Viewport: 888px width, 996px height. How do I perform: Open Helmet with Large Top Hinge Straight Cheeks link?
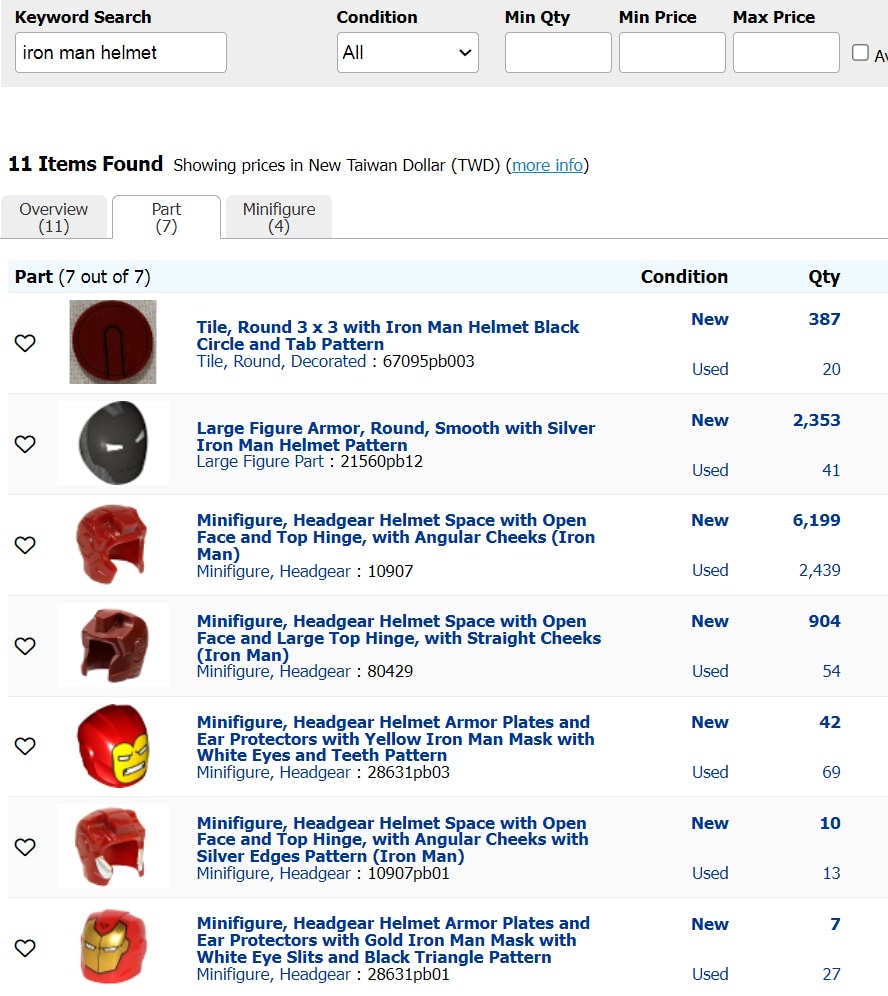(399, 638)
